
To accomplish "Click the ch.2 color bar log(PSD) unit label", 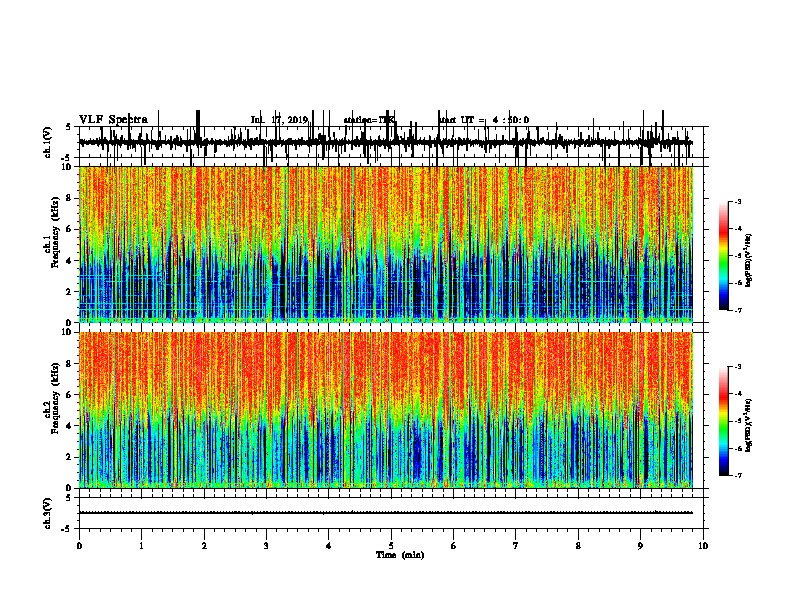I will click(x=749, y=426).
